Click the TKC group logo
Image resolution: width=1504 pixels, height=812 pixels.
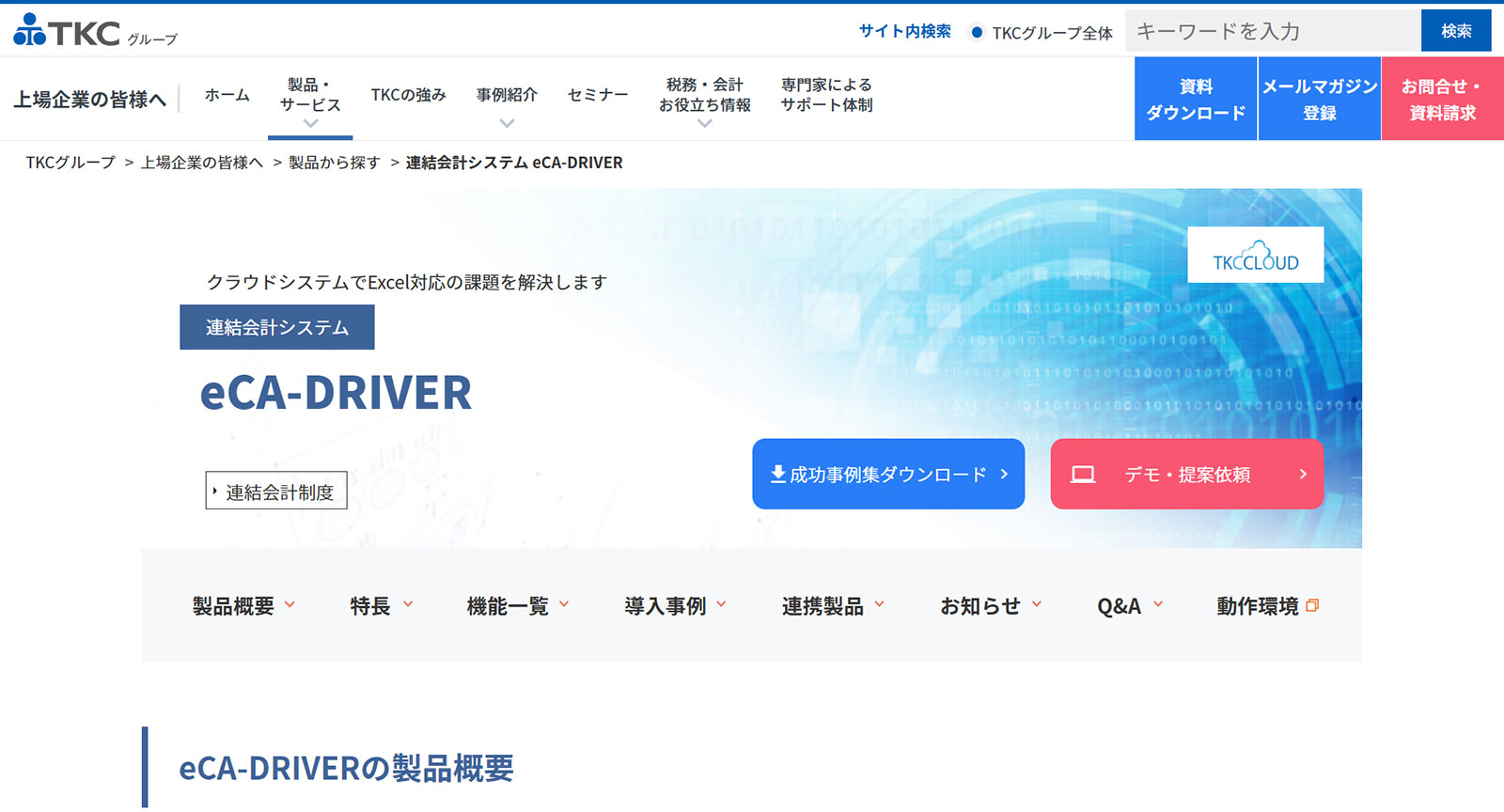pos(95,30)
